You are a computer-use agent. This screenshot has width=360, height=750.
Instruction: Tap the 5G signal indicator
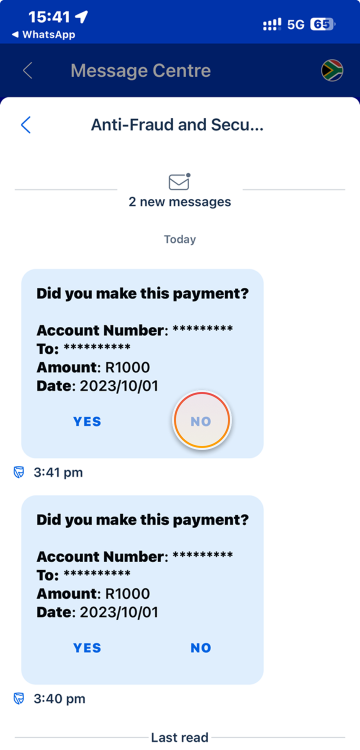[295, 24]
